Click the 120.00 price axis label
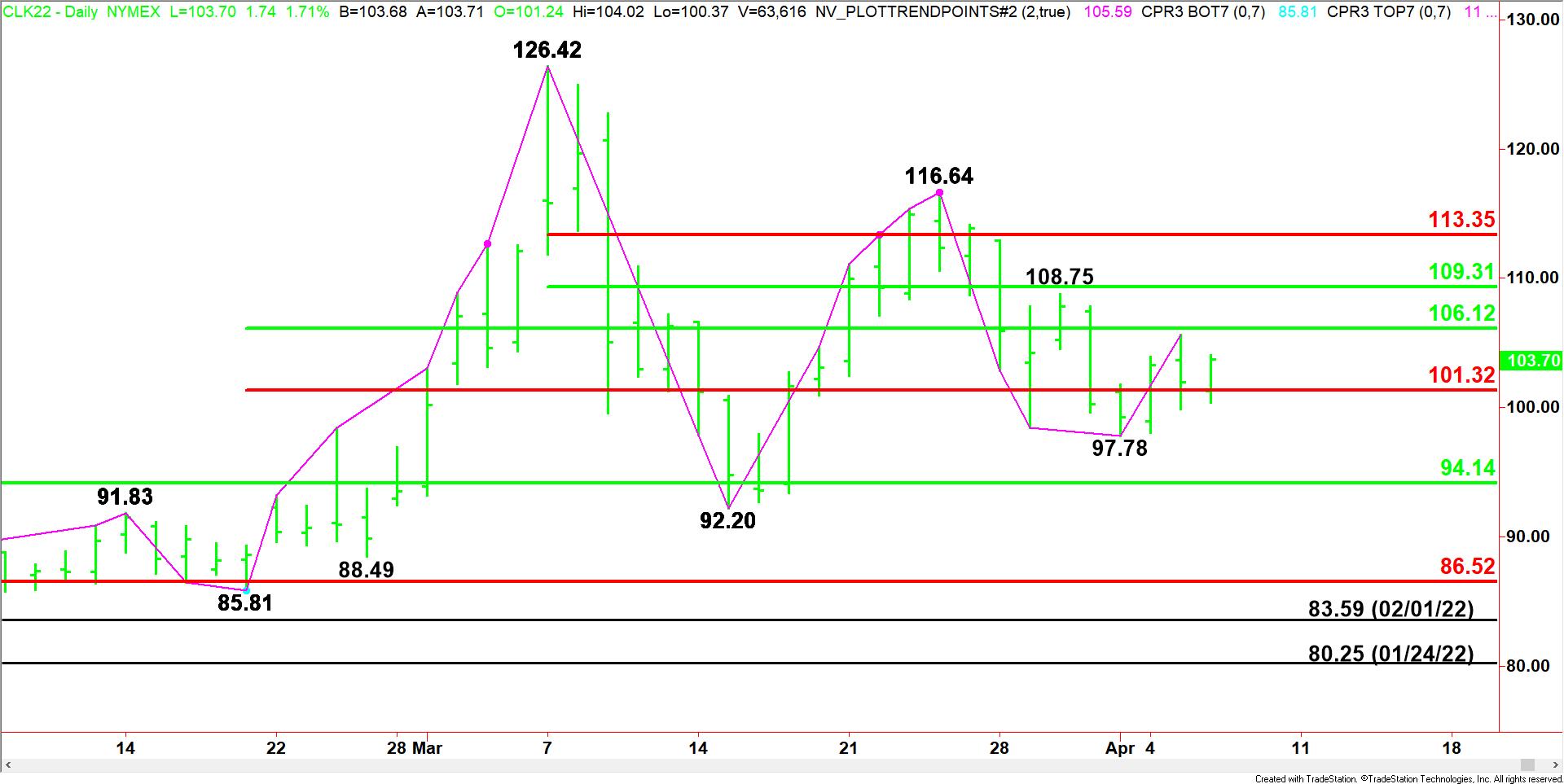Viewport: 1564px width, 784px height. [1534, 149]
